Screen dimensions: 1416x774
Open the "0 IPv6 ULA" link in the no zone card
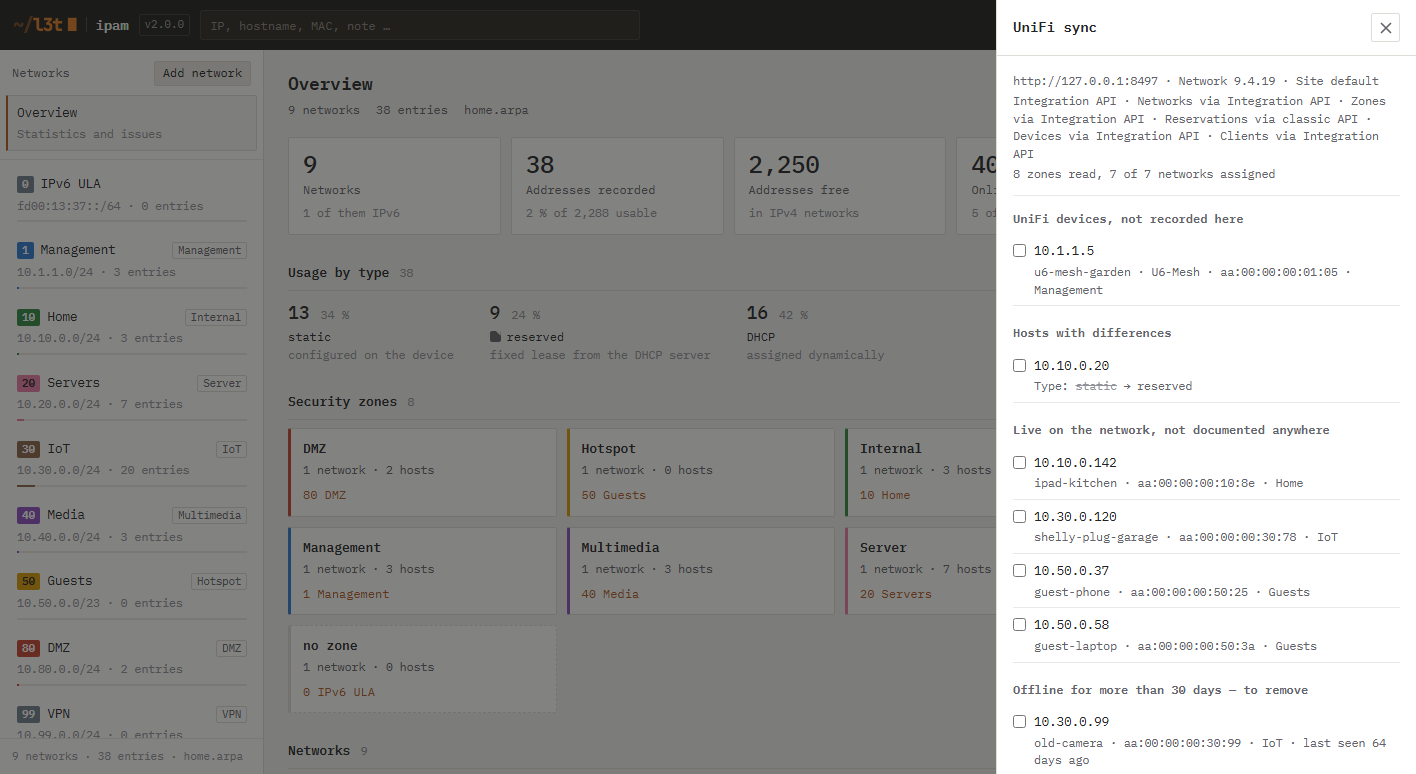[339, 692]
